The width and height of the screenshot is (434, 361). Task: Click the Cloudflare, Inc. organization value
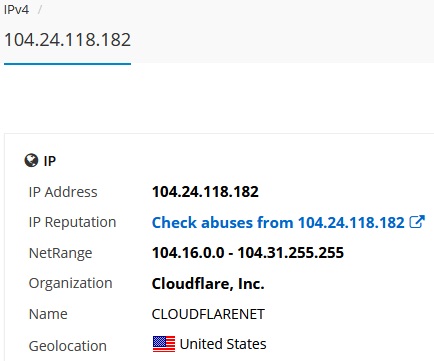(x=208, y=284)
